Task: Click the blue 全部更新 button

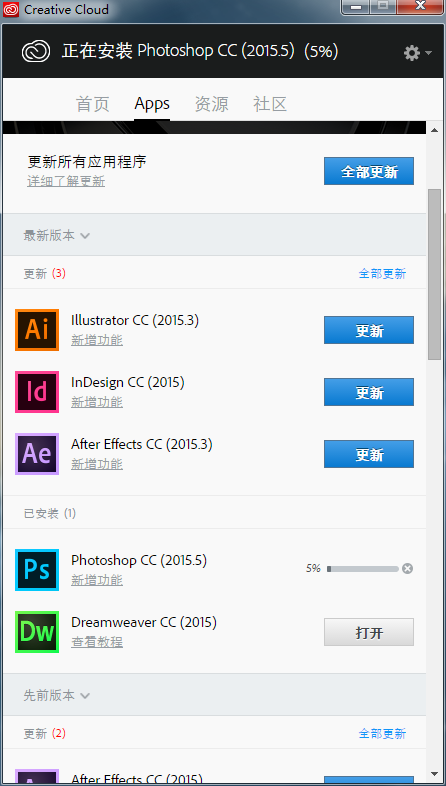Action: pyautogui.click(x=369, y=171)
